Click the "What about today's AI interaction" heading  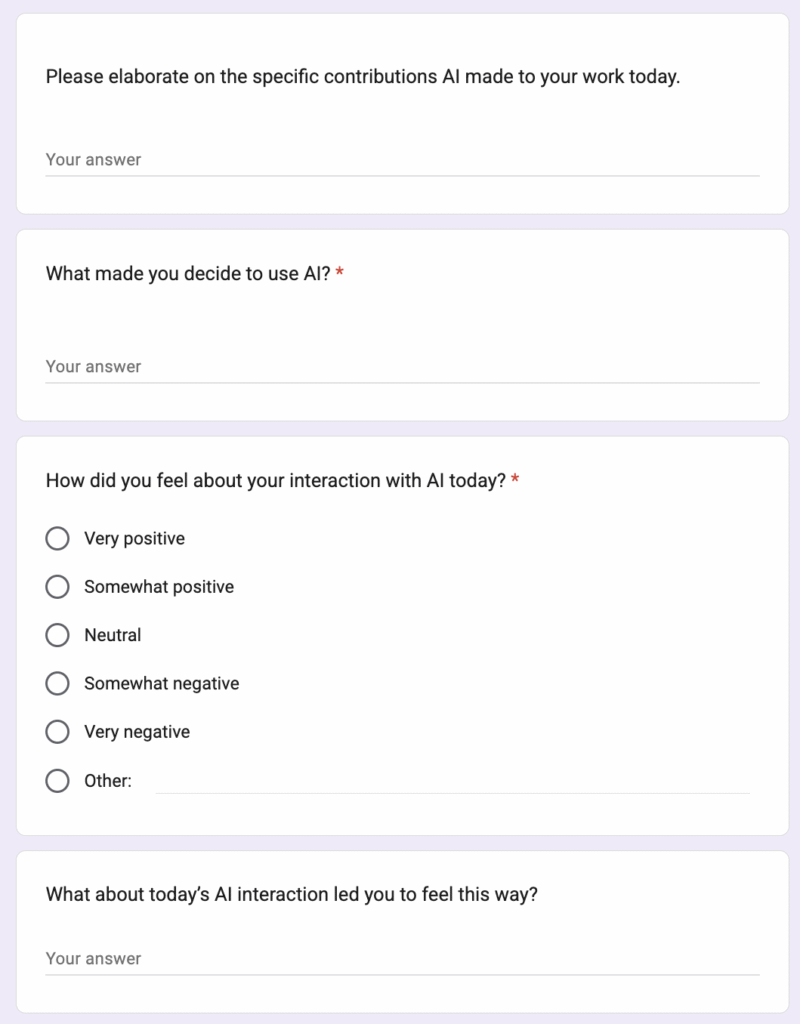tap(292, 895)
